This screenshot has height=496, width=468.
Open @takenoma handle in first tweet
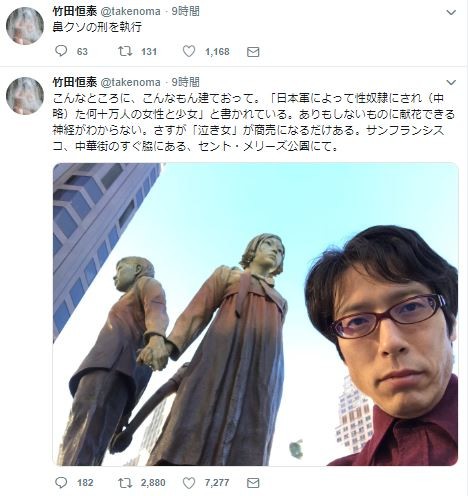pos(130,12)
